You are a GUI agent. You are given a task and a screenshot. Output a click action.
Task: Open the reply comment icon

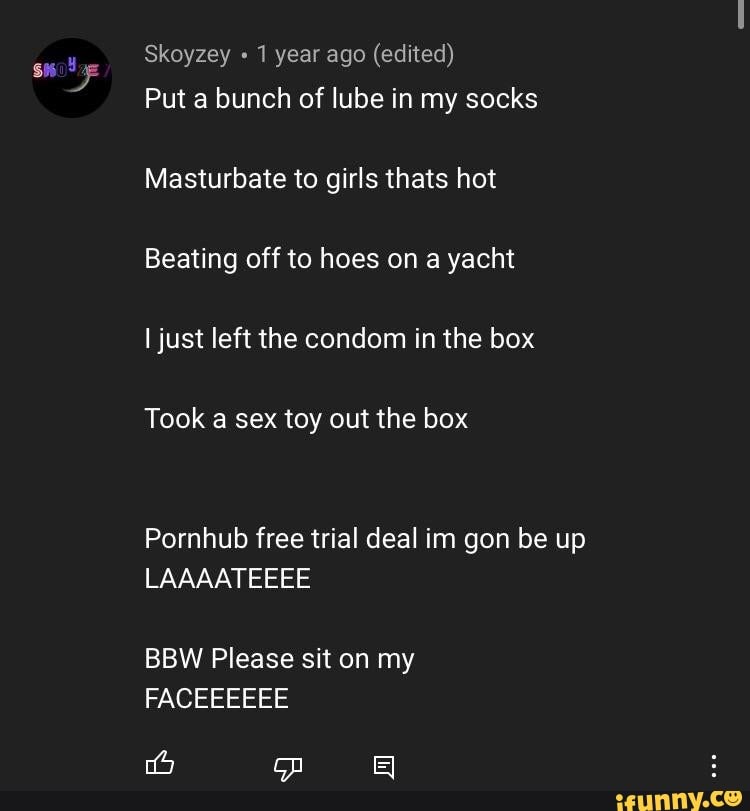(384, 767)
